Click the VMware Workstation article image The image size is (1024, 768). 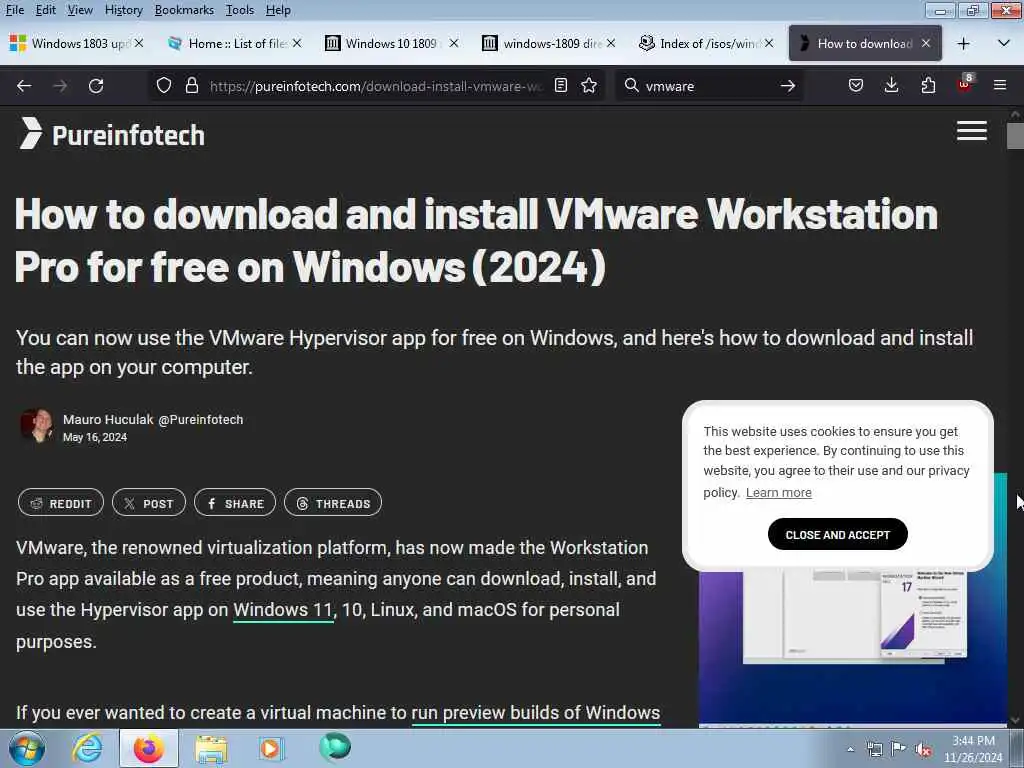[853, 647]
